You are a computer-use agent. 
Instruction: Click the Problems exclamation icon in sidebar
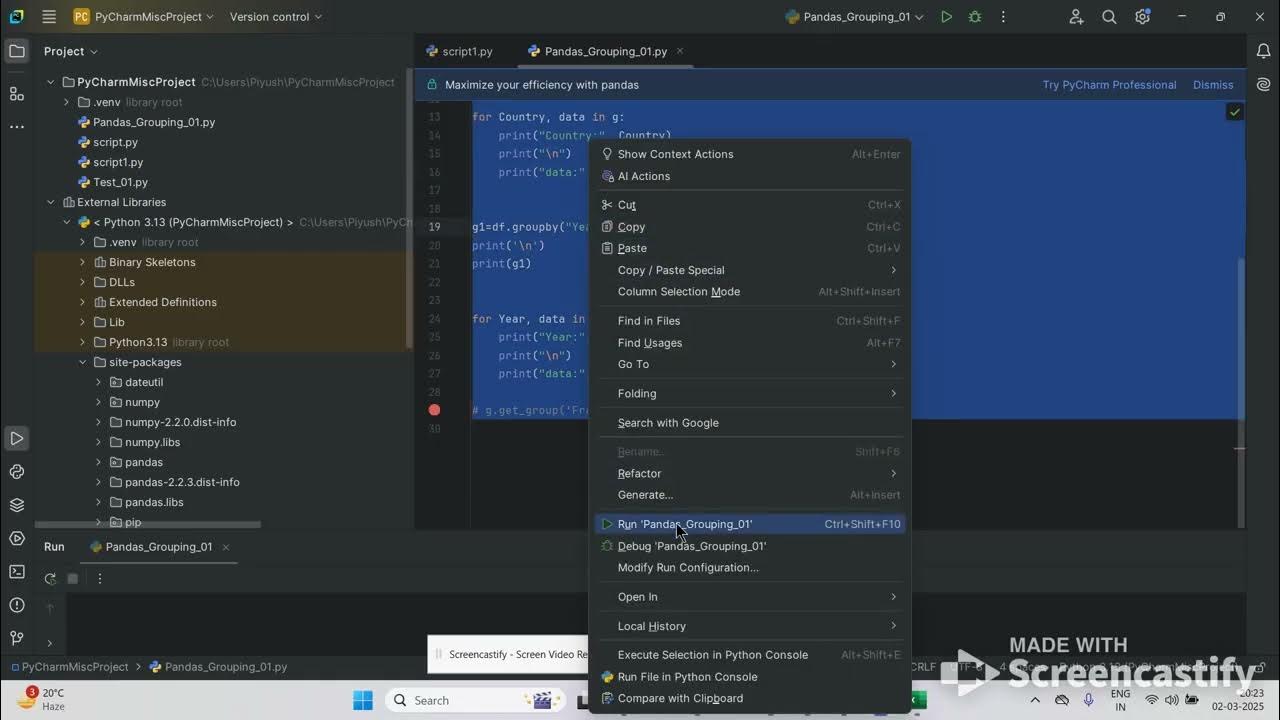[x=16, y=604]
